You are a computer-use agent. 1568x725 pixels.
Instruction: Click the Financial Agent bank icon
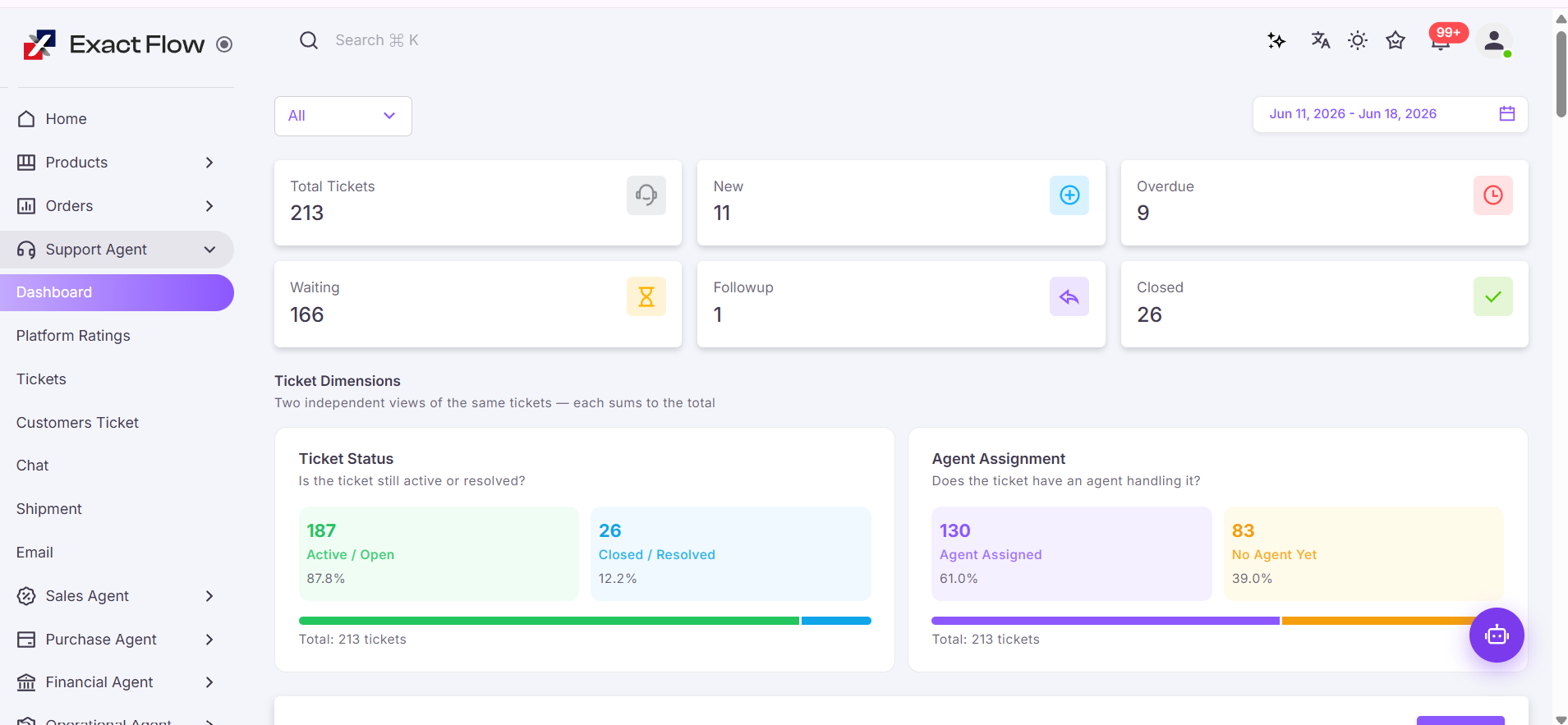26,682
